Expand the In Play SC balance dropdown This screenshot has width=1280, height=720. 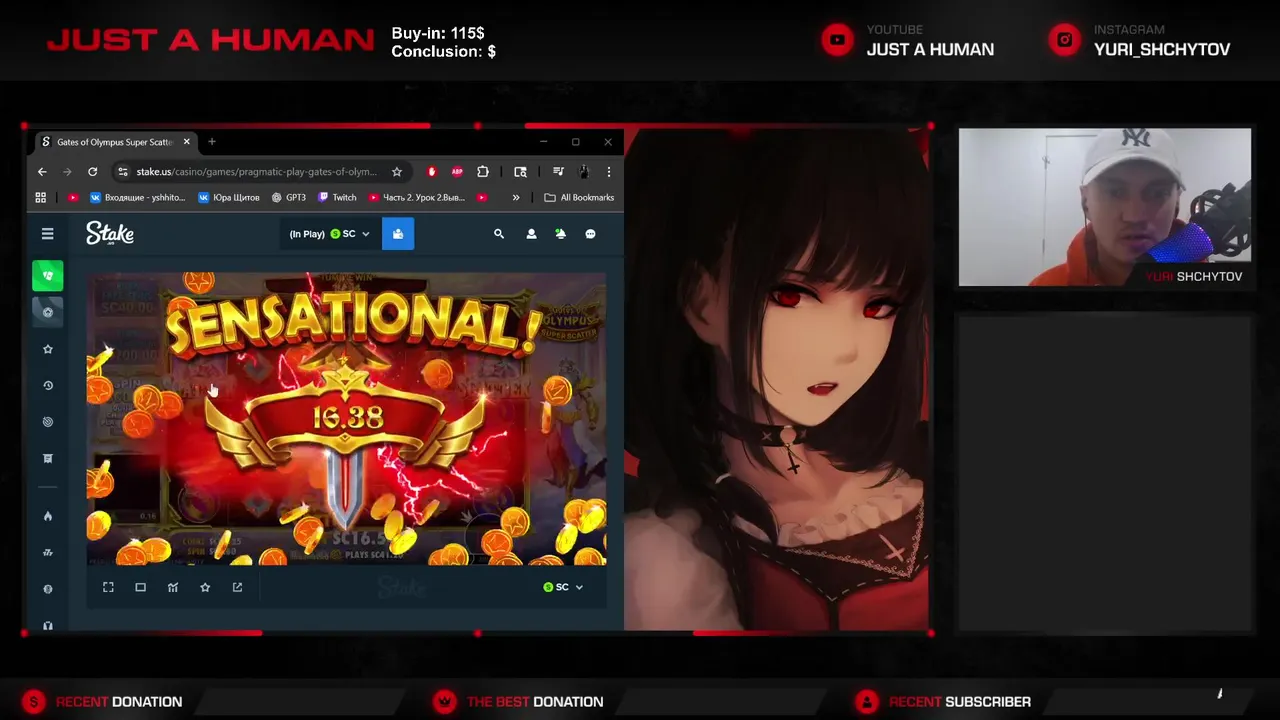coord(329,234)
